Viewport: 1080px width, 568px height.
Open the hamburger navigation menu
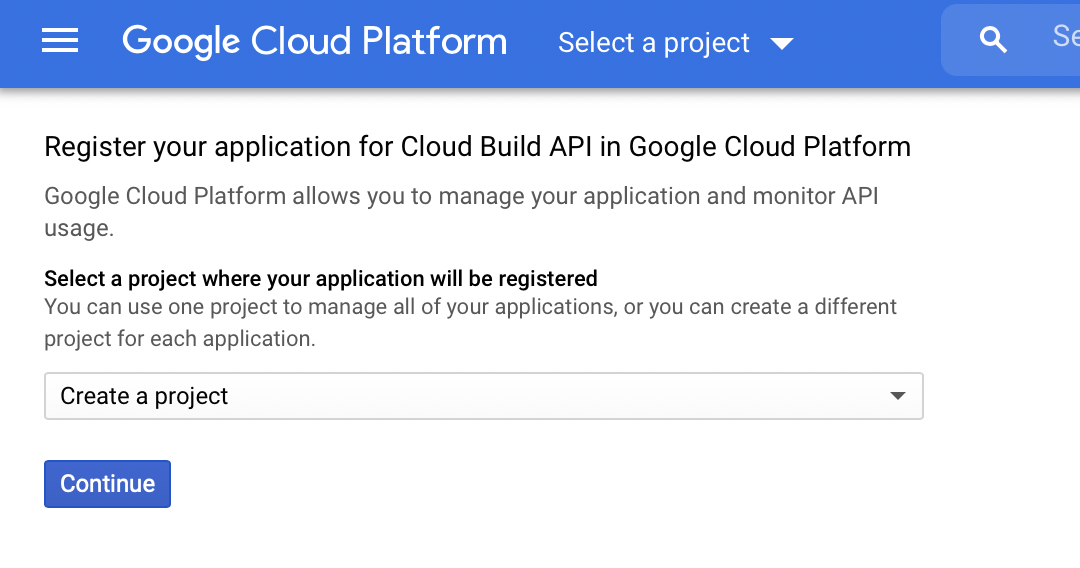(60, 41)
